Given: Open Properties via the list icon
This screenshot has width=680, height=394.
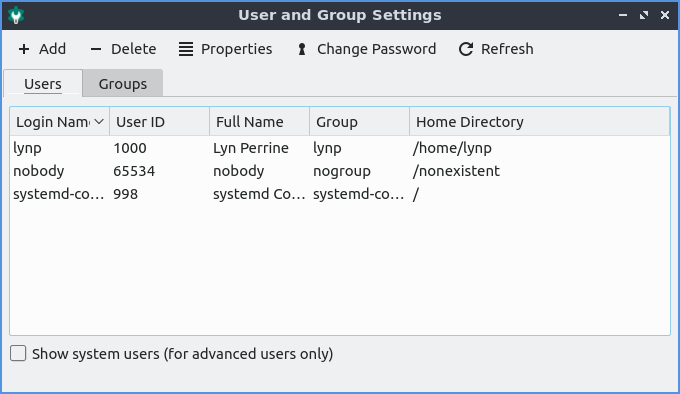Looking at the screenshot, I should coord(186,49).
